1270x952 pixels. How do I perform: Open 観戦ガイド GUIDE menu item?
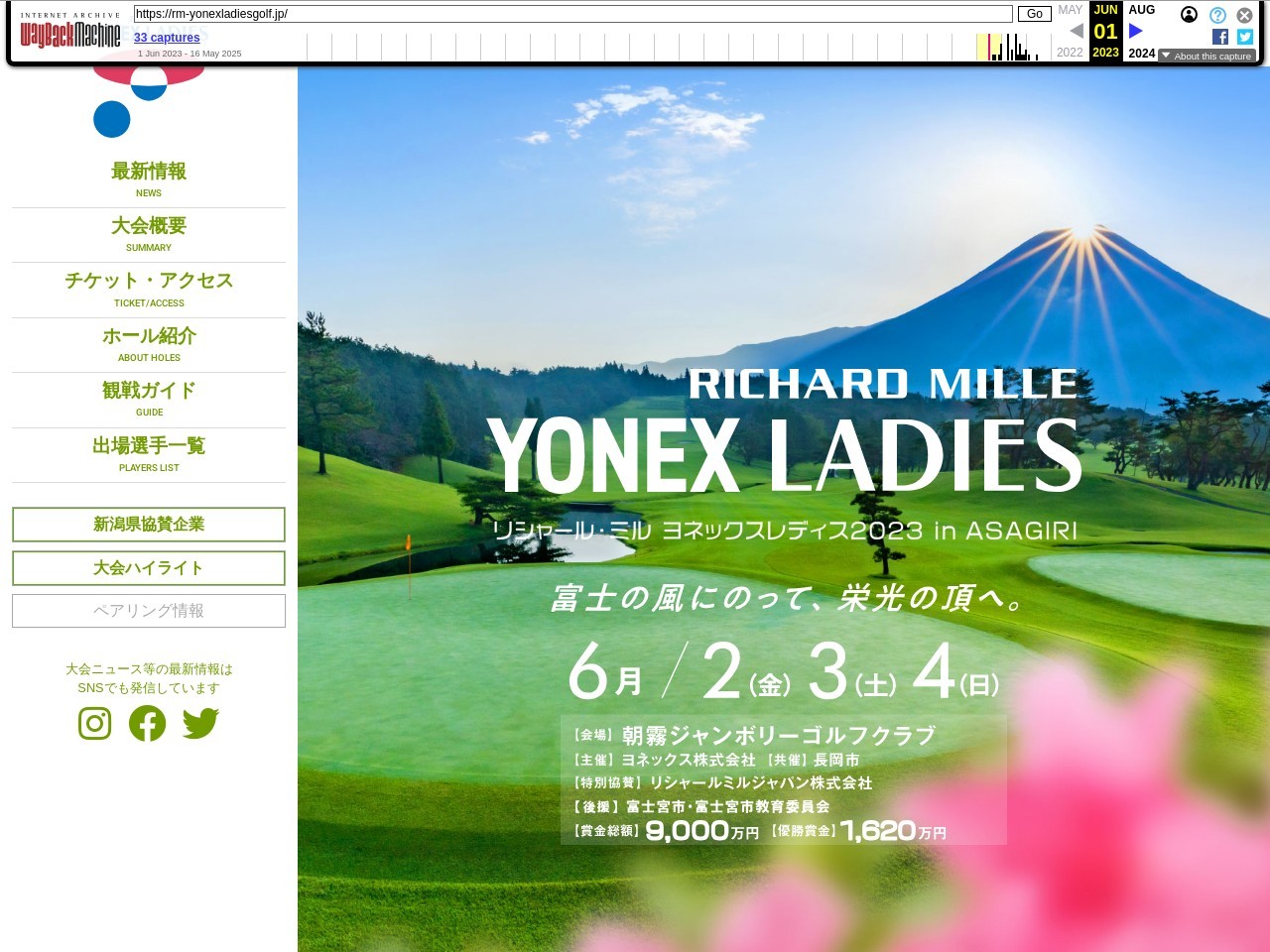pos(149,400)
